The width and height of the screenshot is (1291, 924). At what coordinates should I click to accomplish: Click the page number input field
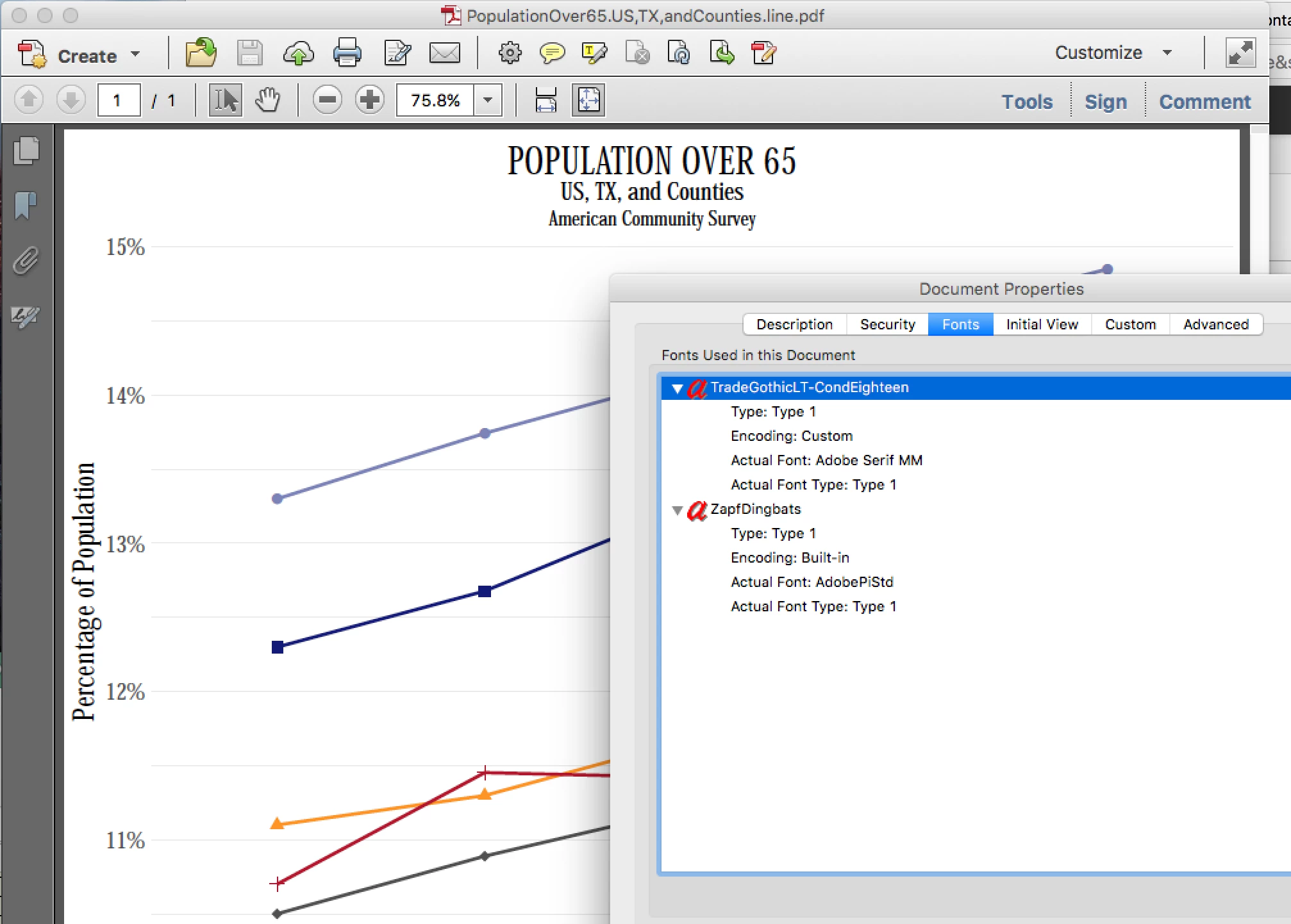119,101
